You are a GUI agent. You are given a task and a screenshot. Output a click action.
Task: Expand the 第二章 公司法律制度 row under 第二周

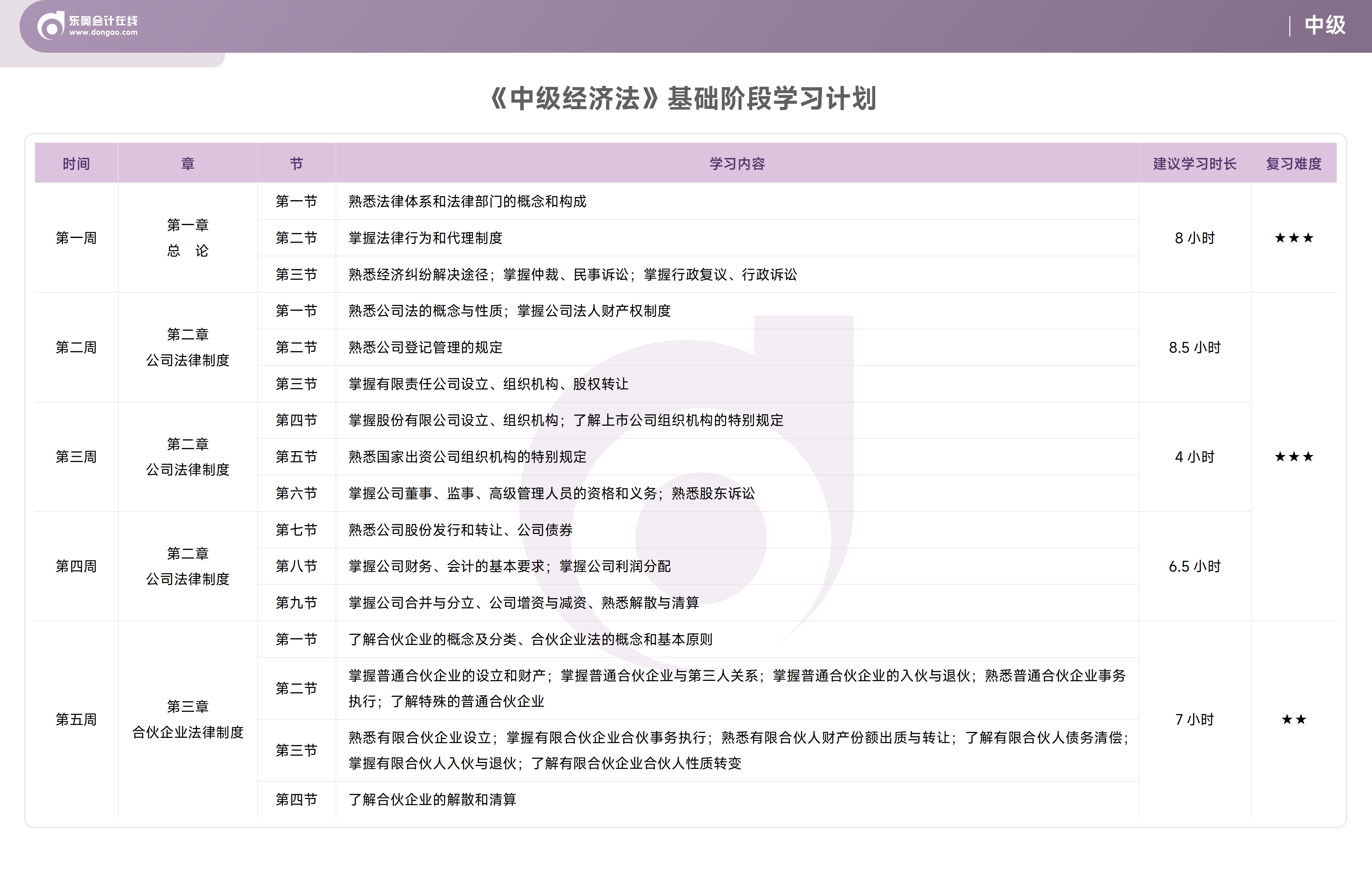(x=188, y=347)
